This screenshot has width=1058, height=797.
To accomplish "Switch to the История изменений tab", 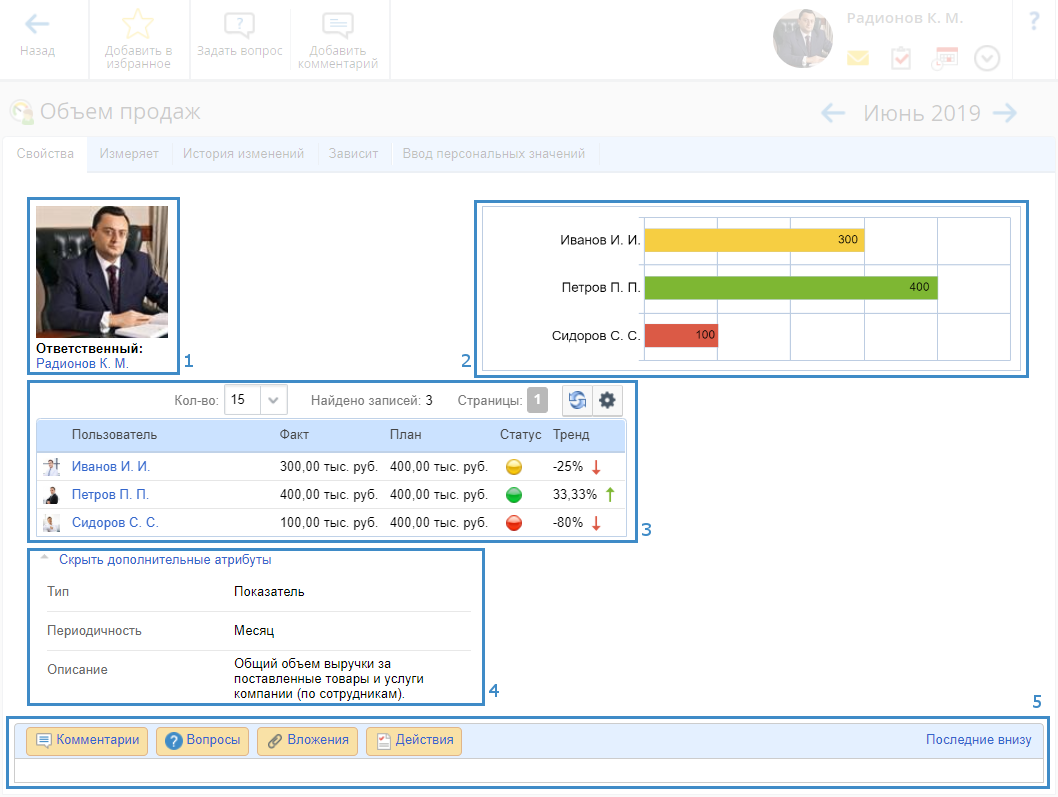I will click(x=243, y=154).
